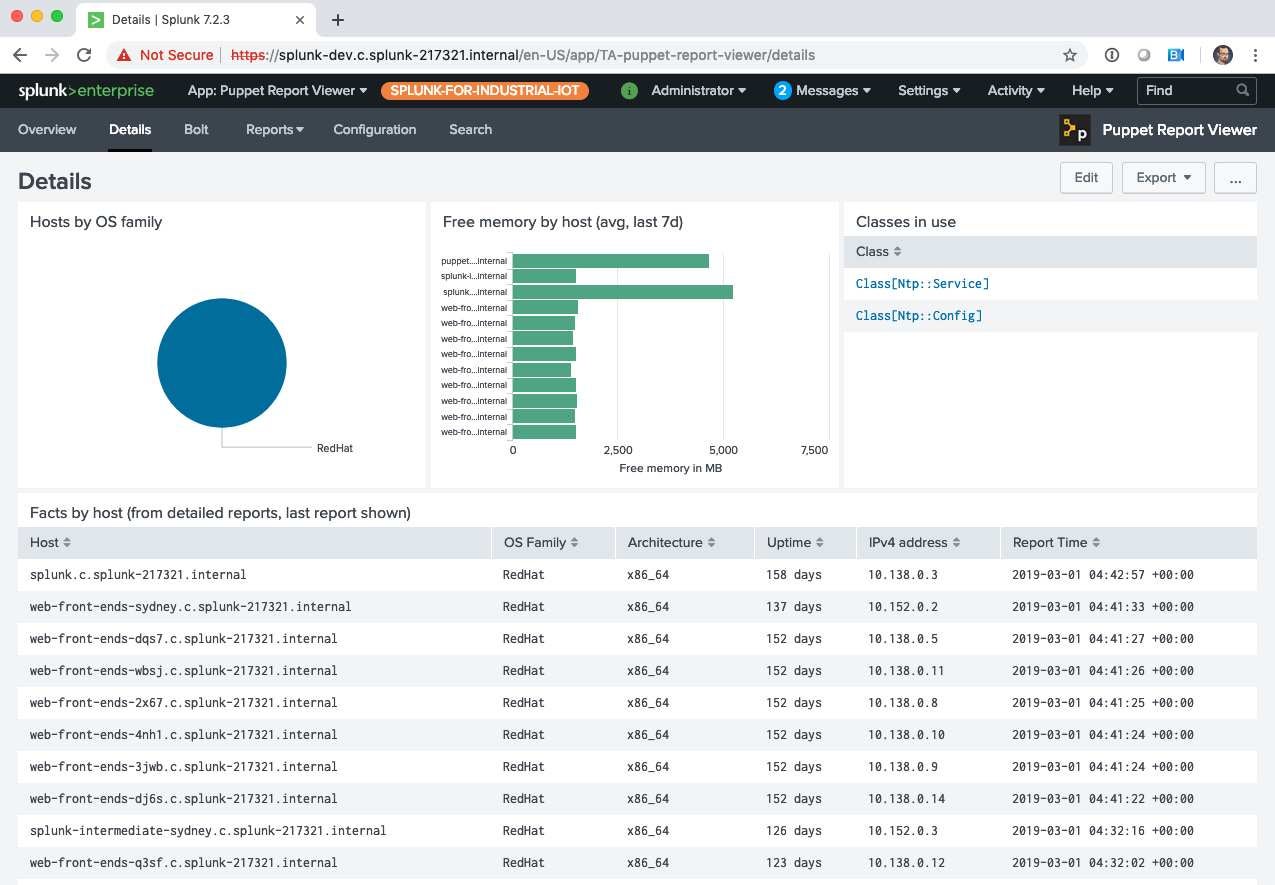This screenshot has width=1275, height=885.
Task: Open the Search nav tab
Action: point(470,129)
